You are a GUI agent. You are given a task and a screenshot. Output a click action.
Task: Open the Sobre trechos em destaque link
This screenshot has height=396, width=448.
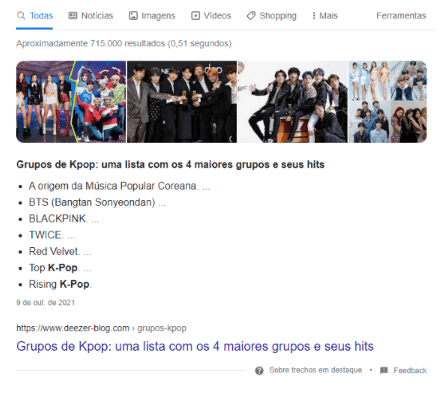point(315,370)
